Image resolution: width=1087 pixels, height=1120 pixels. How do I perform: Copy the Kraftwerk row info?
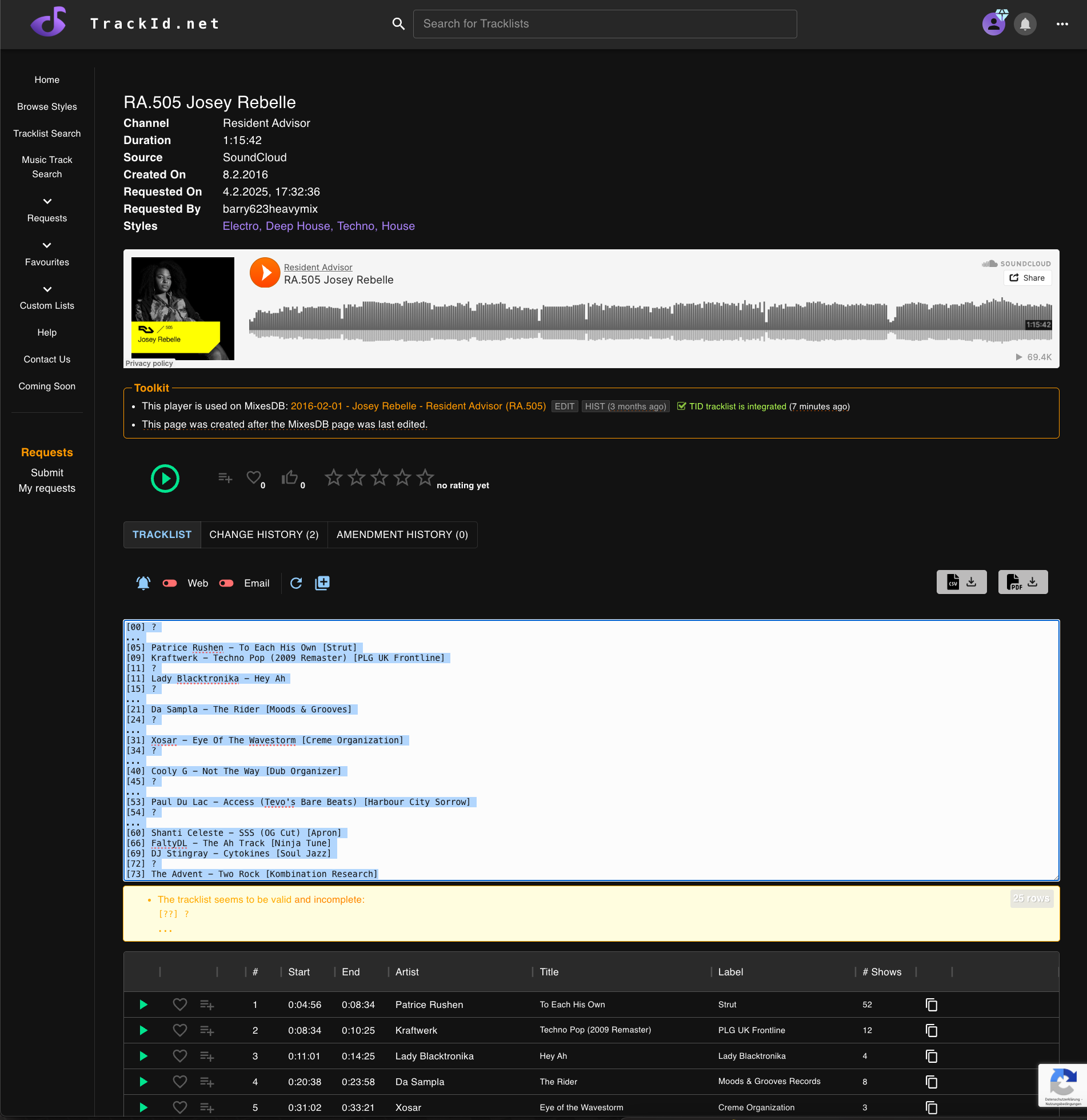[x=932, y=1030]
